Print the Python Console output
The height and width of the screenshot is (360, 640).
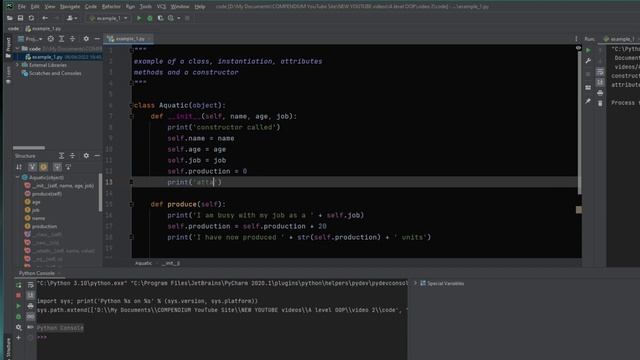coord(31,306)
